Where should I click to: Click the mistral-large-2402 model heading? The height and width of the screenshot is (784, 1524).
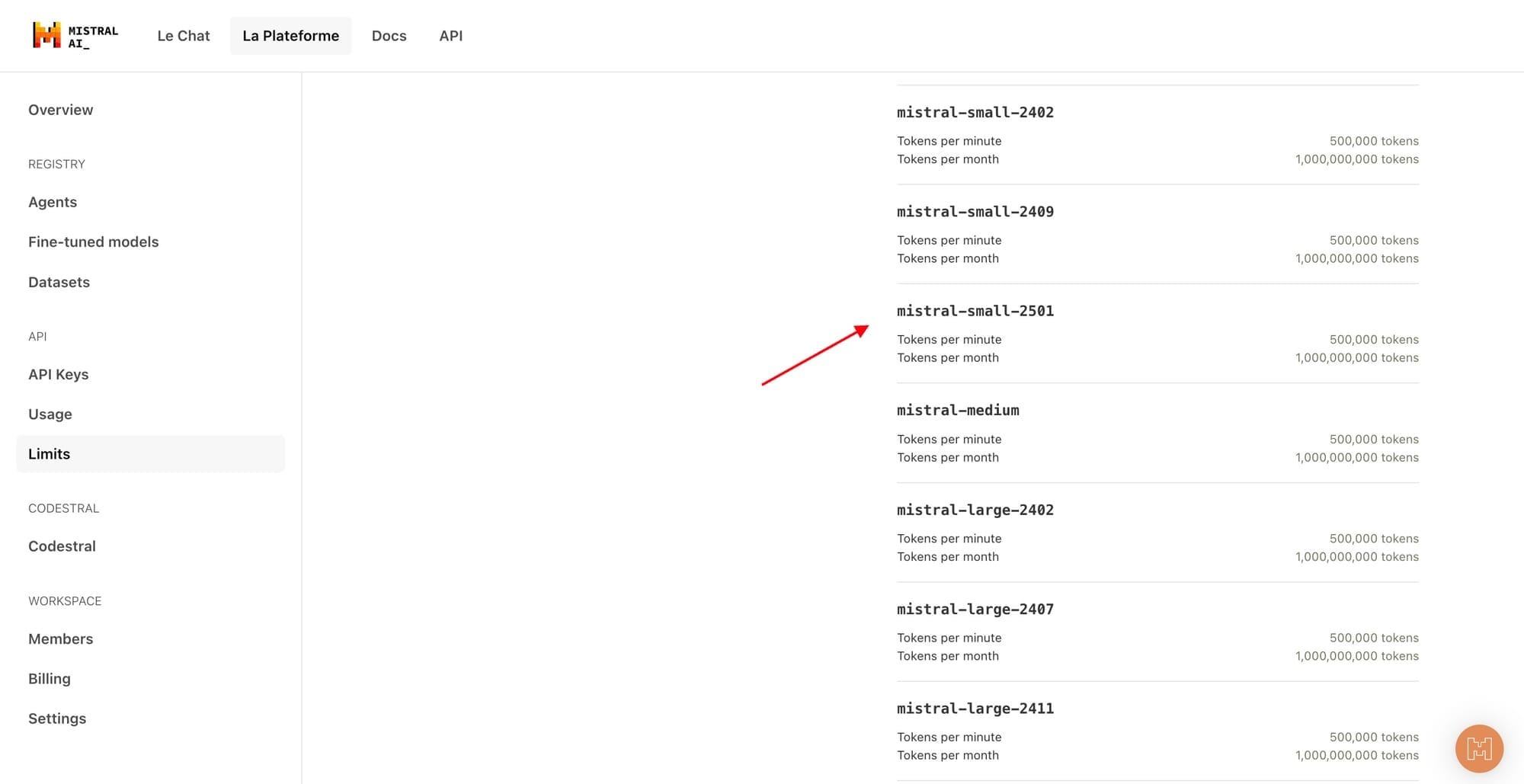(x=975, y=510)
